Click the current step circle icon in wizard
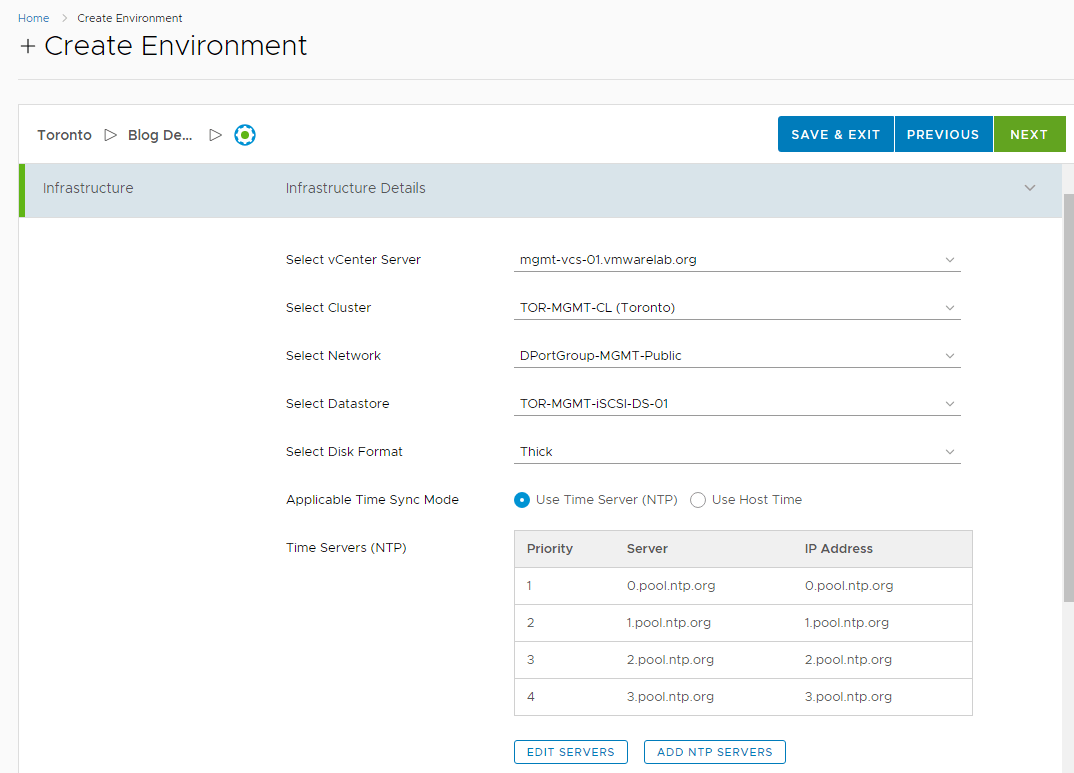Image resolution: width=1074 pixels, height=773 pixels. (x=245, y=135)
